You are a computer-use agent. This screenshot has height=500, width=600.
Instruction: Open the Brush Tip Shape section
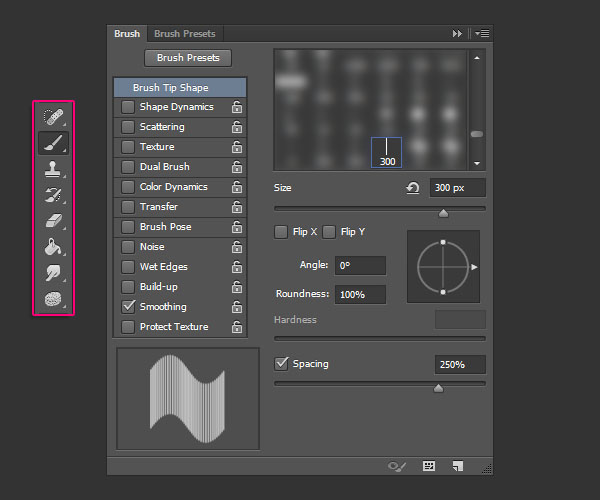[x=170, y=88]
